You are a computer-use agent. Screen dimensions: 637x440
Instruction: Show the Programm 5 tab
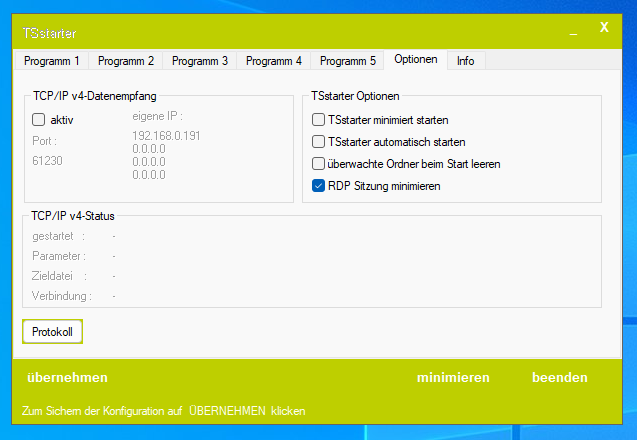pos(347,61)
